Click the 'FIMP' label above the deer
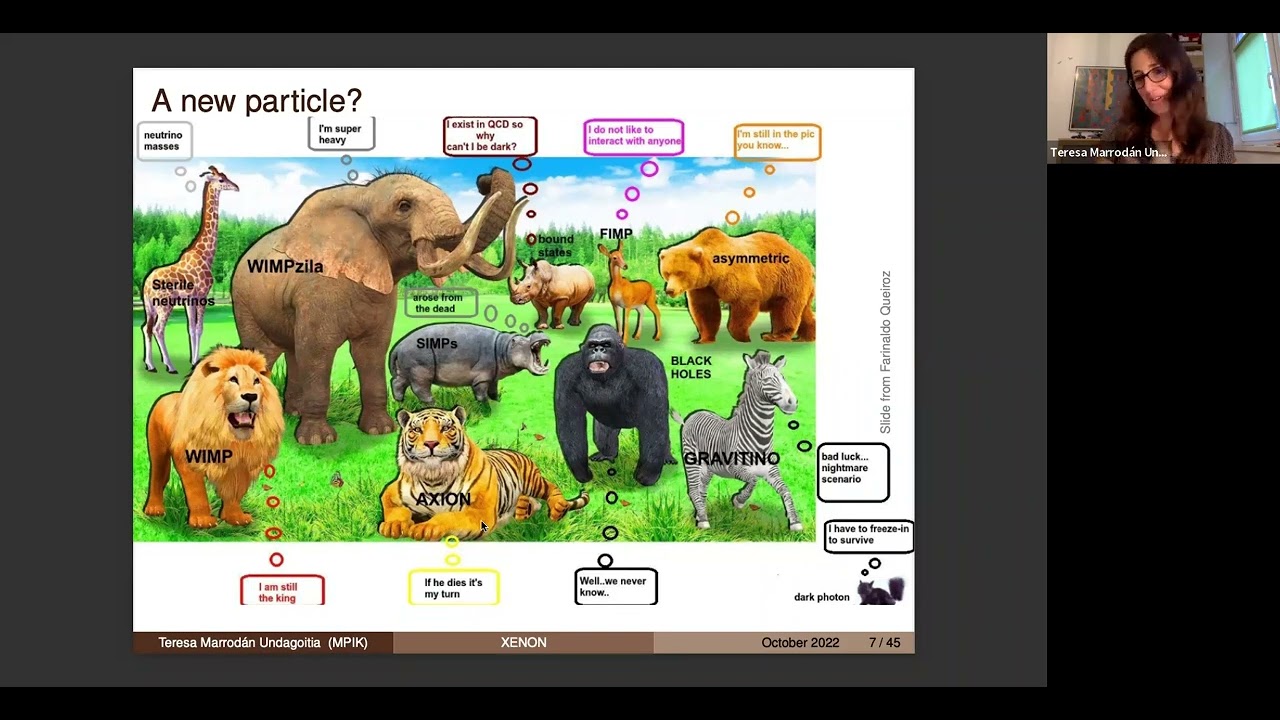This screenshot has width=1280, height=720. click(x=616, y=234)
